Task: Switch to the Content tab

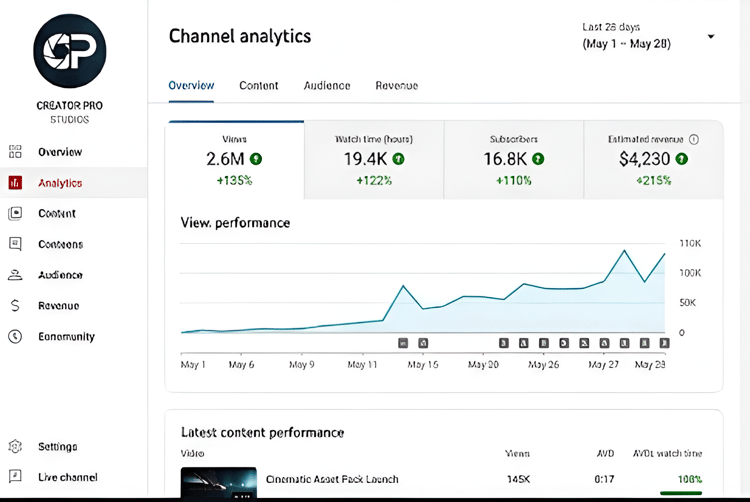Action: click(258, 86)
